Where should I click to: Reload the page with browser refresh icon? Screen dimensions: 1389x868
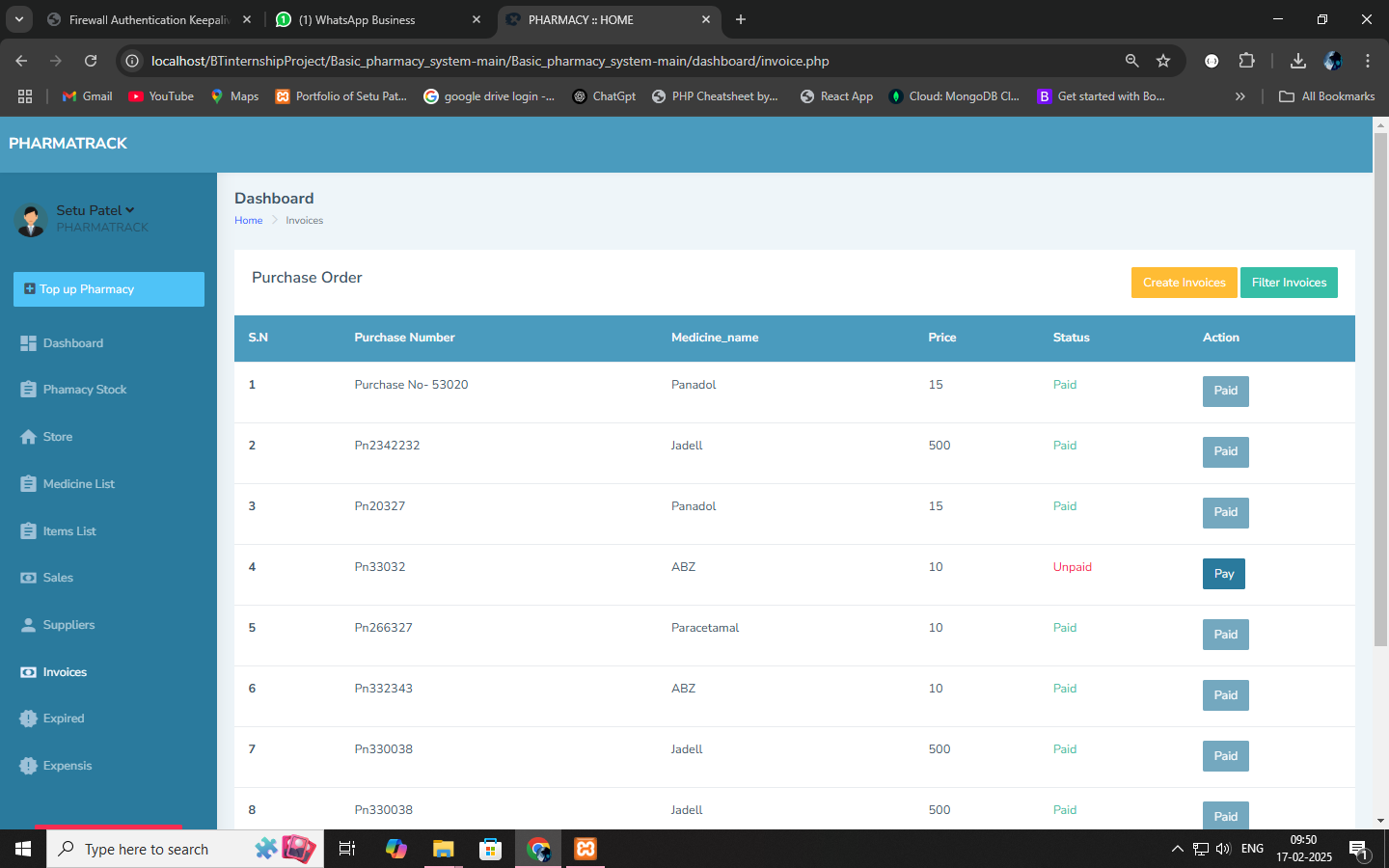(91, 61)
